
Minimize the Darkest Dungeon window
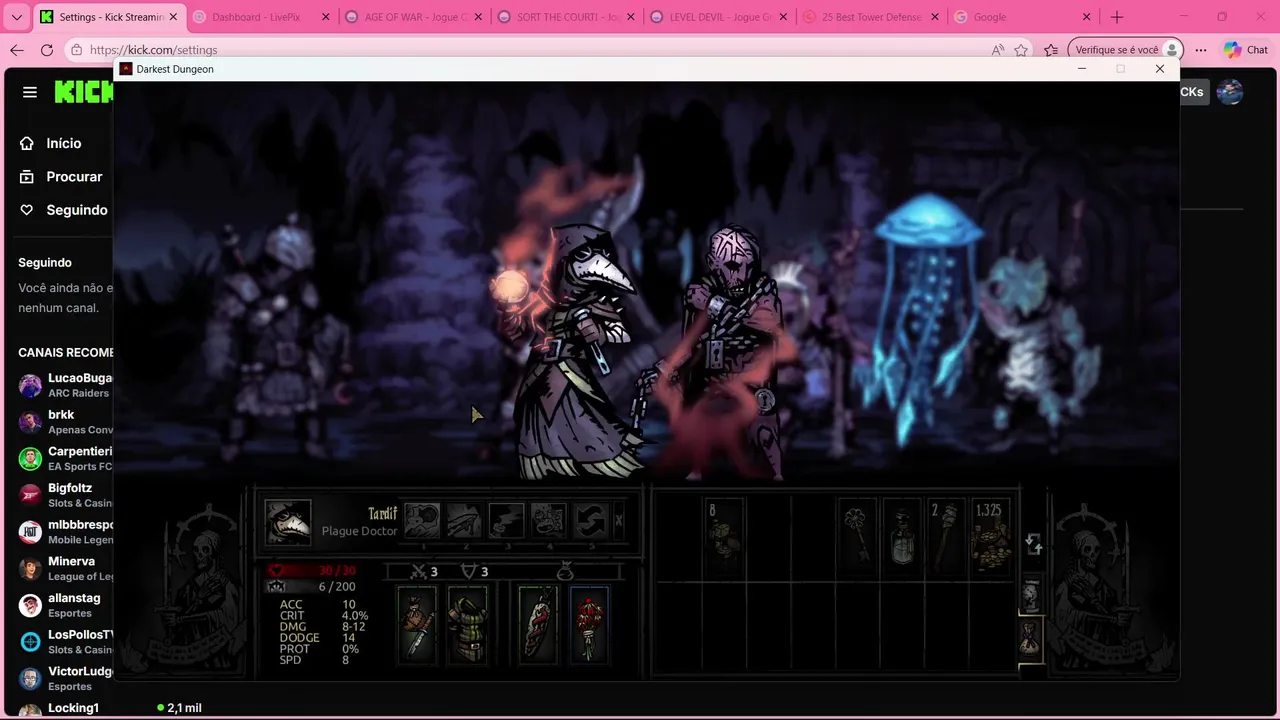click(1081, 69)
